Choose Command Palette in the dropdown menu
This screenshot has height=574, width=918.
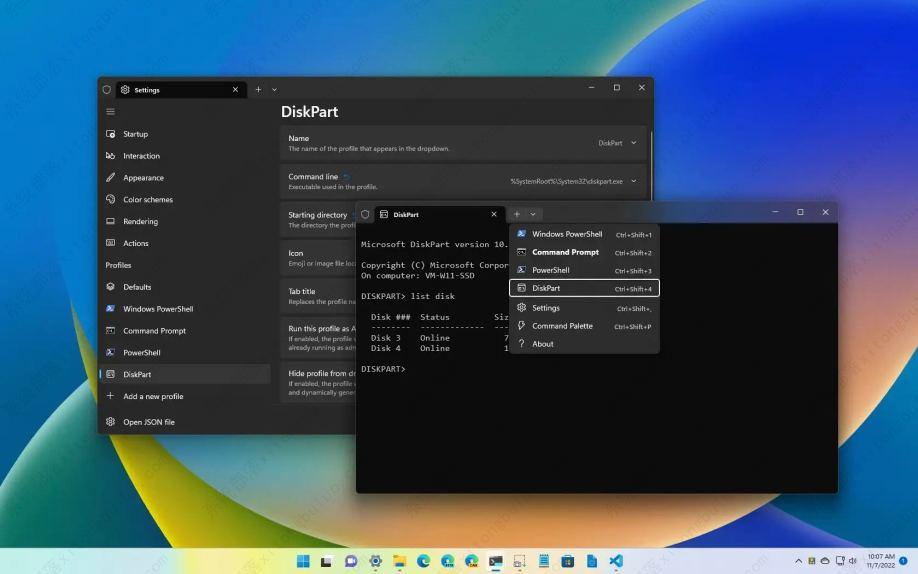pyautogui.click(x=562, y=326)
